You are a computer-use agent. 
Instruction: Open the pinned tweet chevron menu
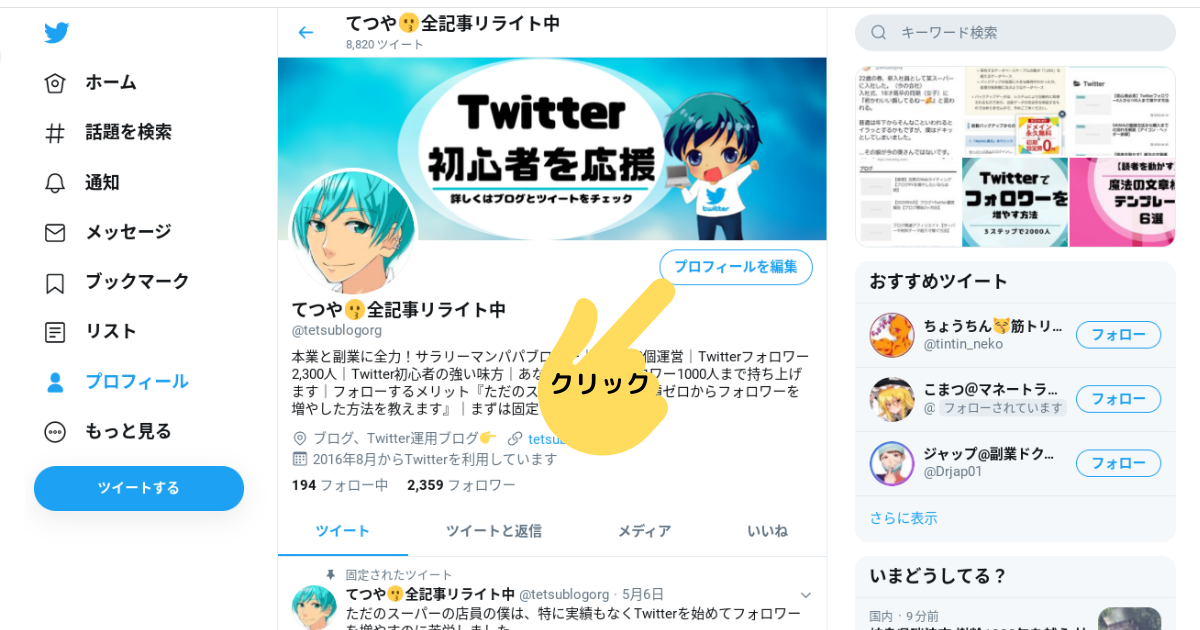805,595
